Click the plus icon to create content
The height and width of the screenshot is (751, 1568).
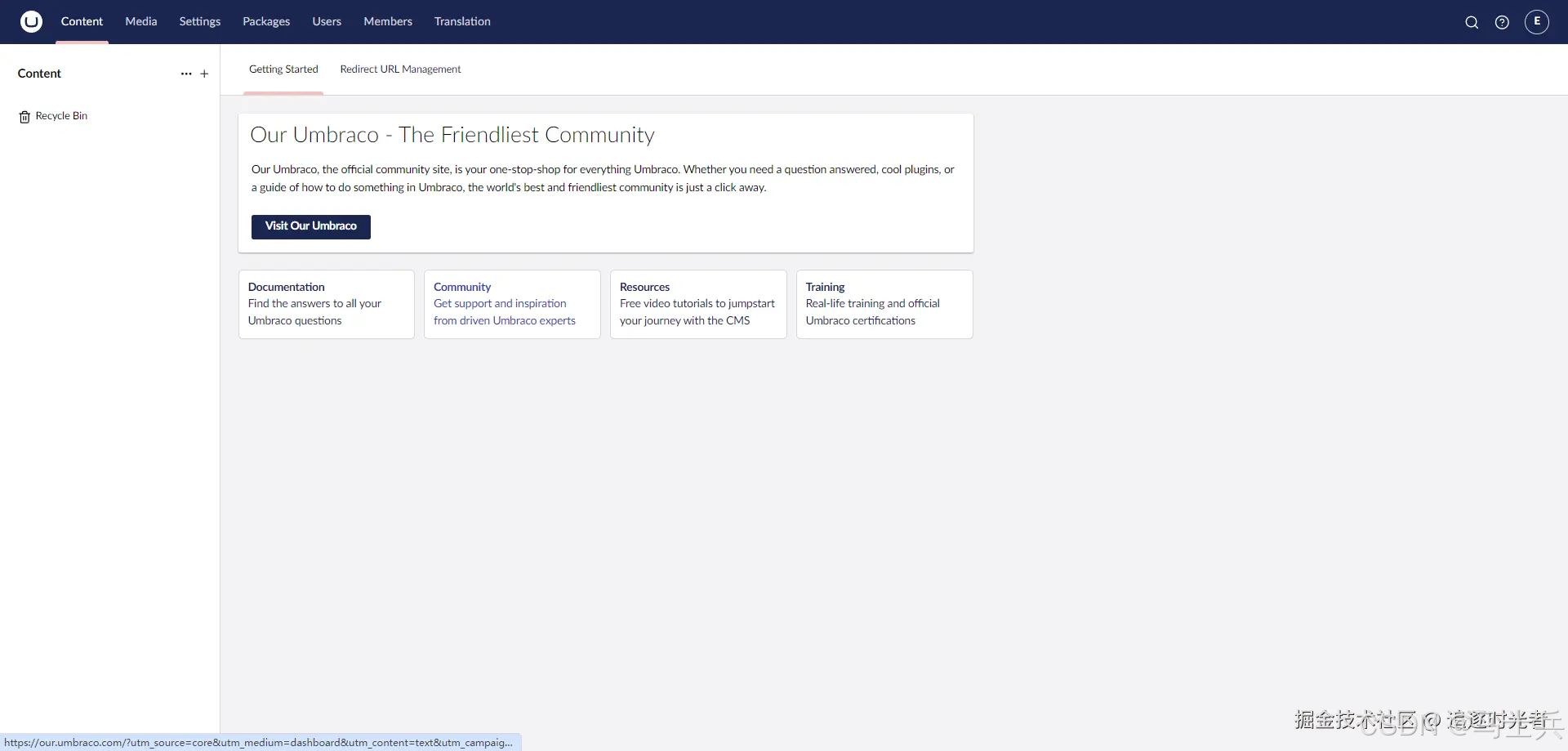tap(204, 74)
